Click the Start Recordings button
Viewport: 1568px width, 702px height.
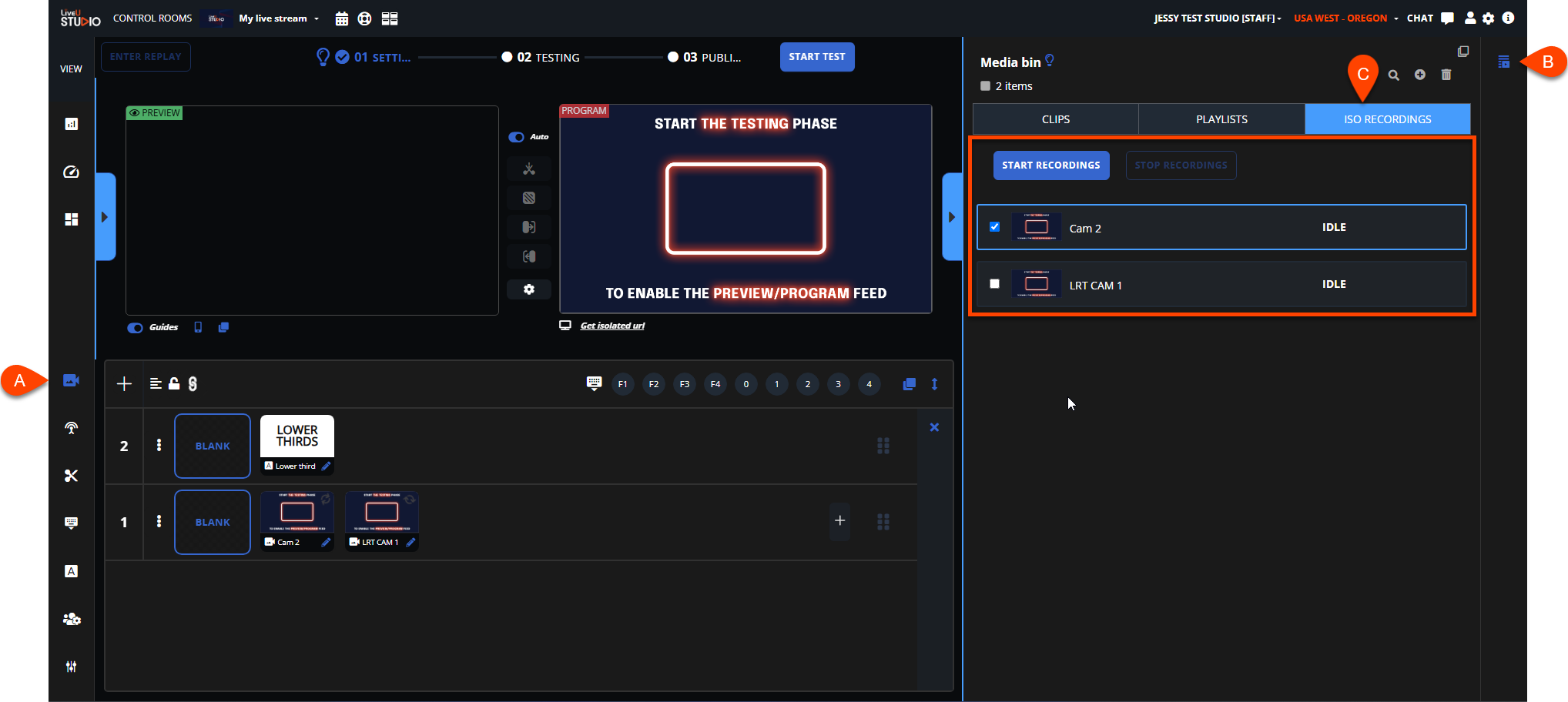click(x=1050, y=165)
